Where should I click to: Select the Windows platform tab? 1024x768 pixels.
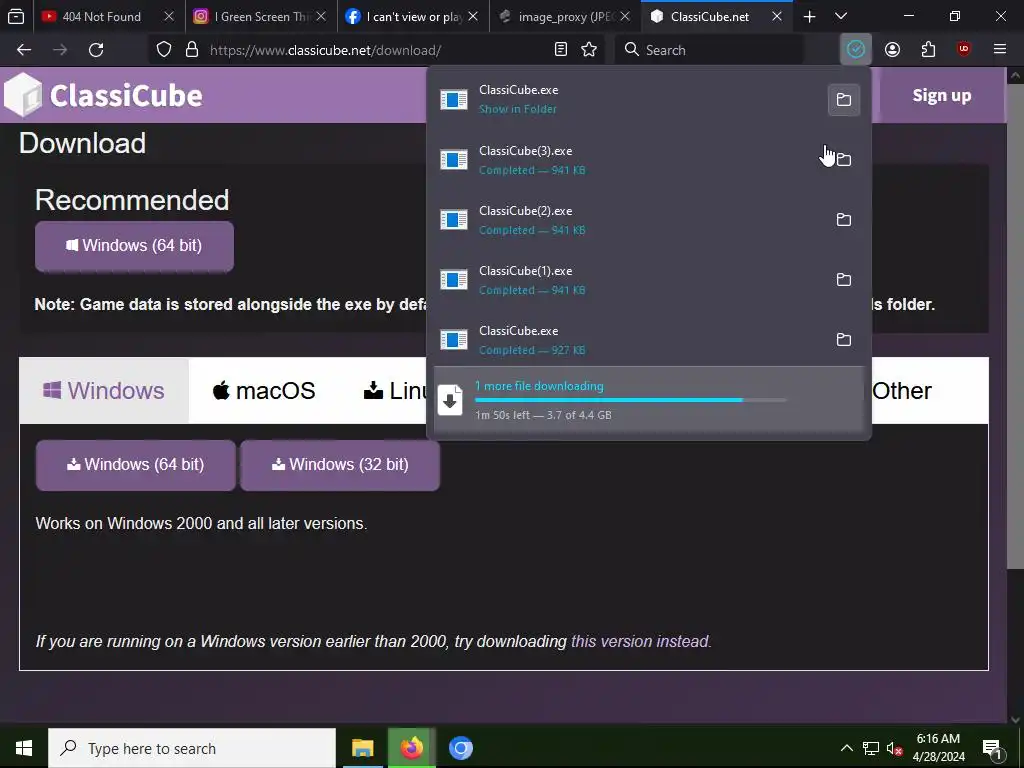[x=104, y=391]
